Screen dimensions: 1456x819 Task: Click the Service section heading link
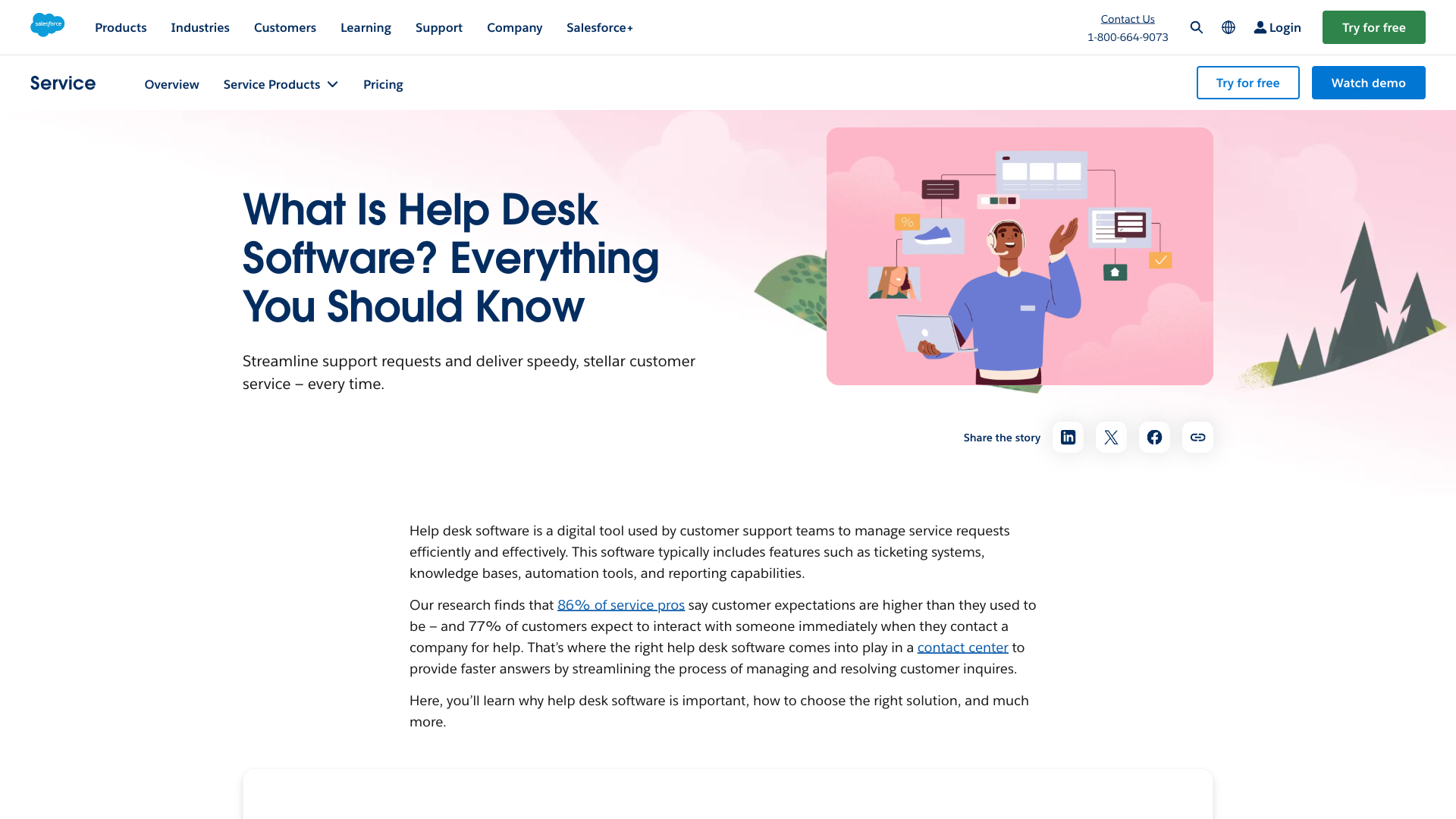click(x=63, y=83)
